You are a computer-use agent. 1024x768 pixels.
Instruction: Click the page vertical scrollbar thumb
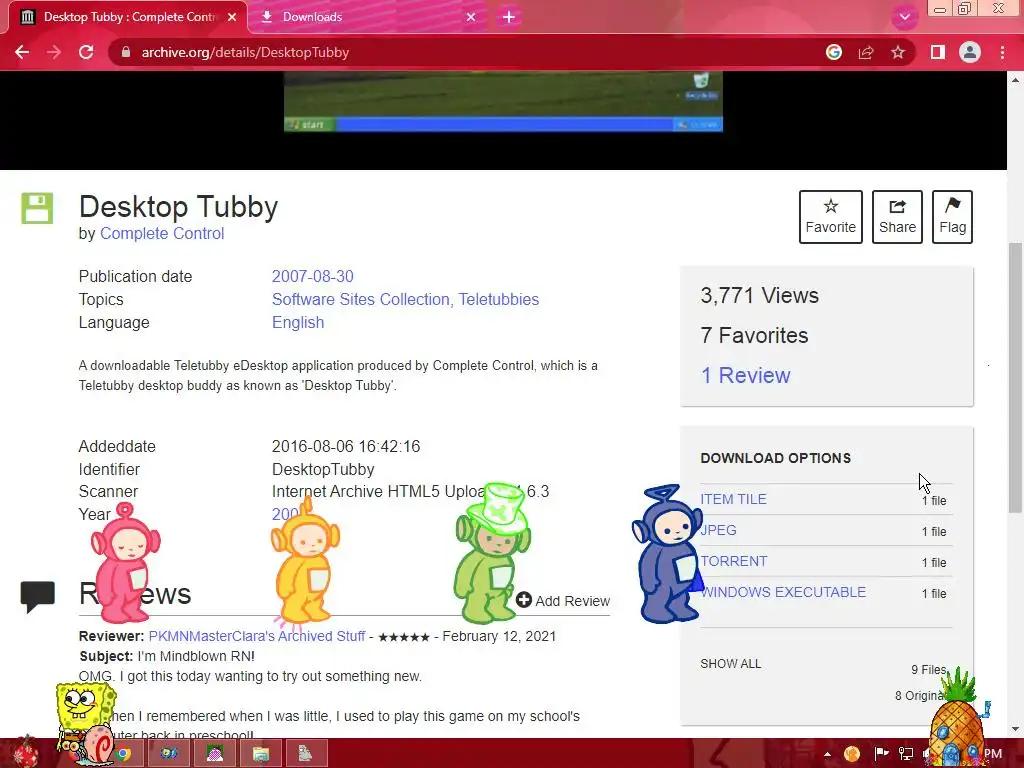click(1015, 377)
